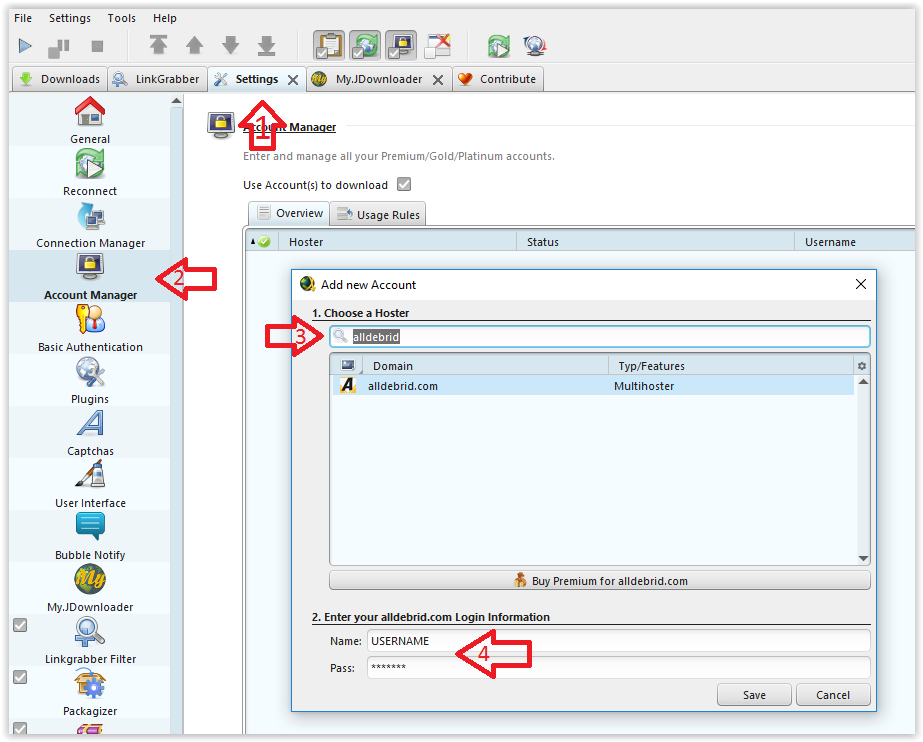Open User Interface settings
This screenshot has height=742, width=923.
[89, 484]
